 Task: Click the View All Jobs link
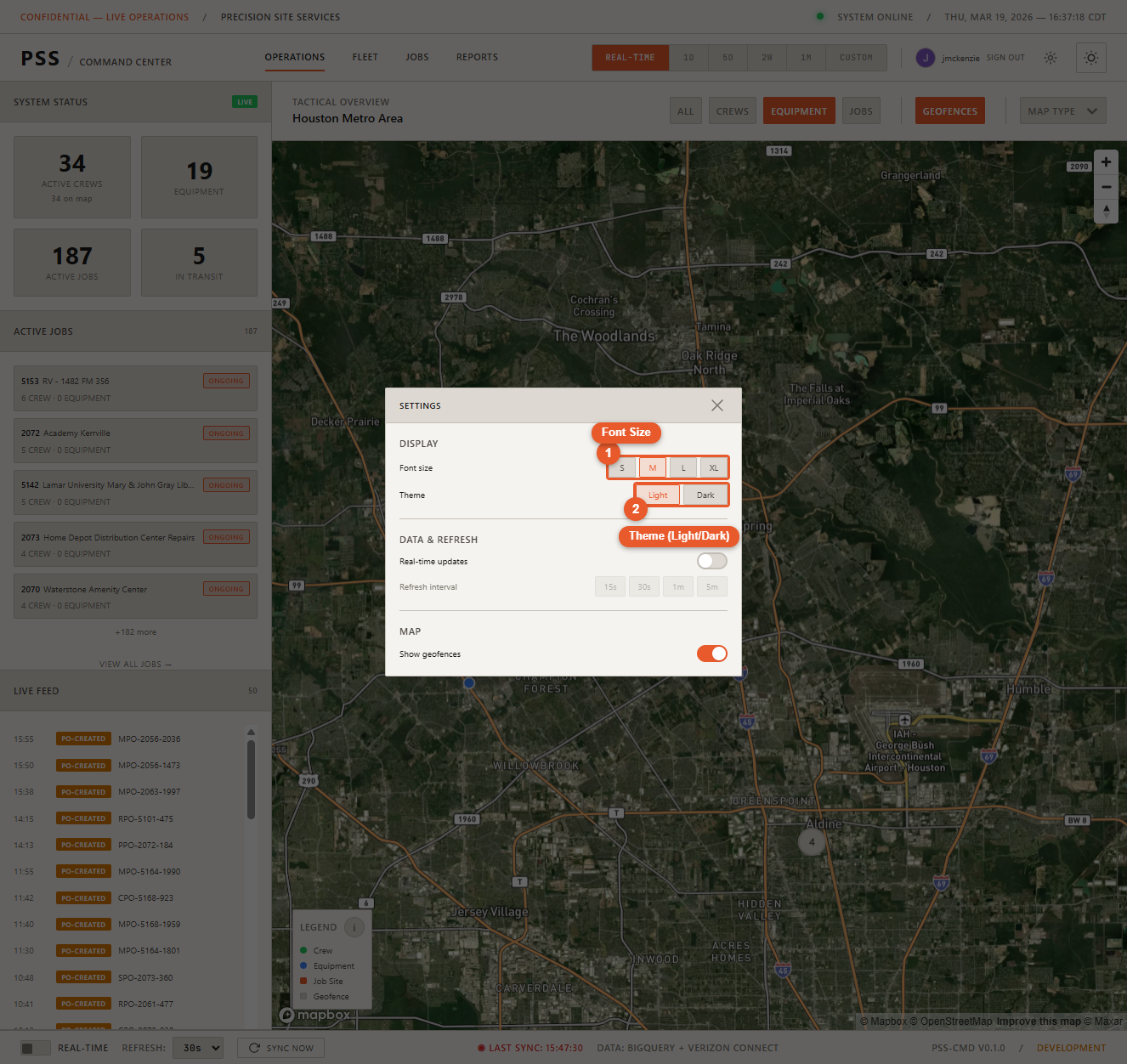(x=135, y=664)
